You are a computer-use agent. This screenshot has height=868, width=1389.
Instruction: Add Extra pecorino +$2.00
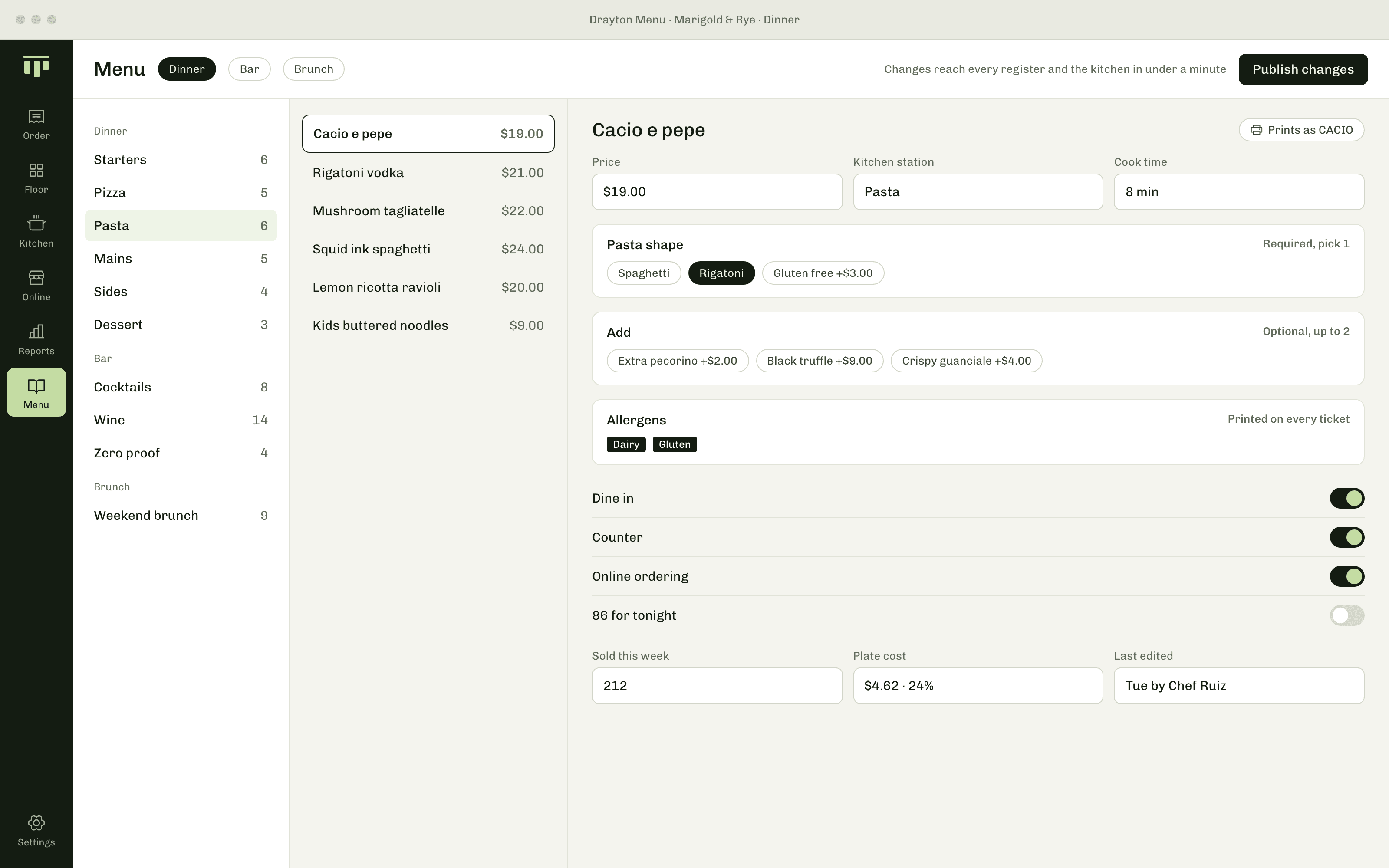click(x=677, y=361)
